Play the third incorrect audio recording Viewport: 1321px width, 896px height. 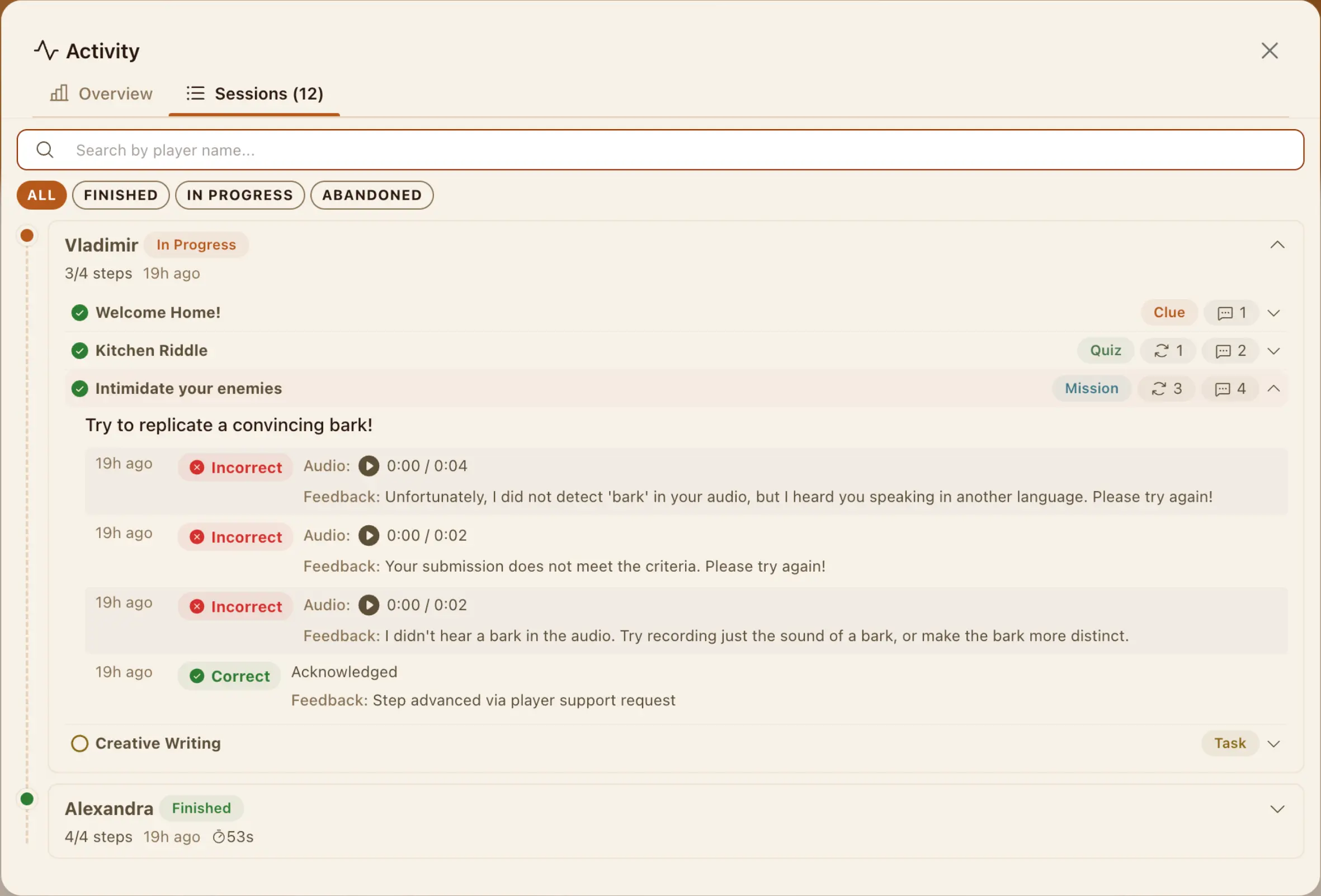click(x=369, y=605)
